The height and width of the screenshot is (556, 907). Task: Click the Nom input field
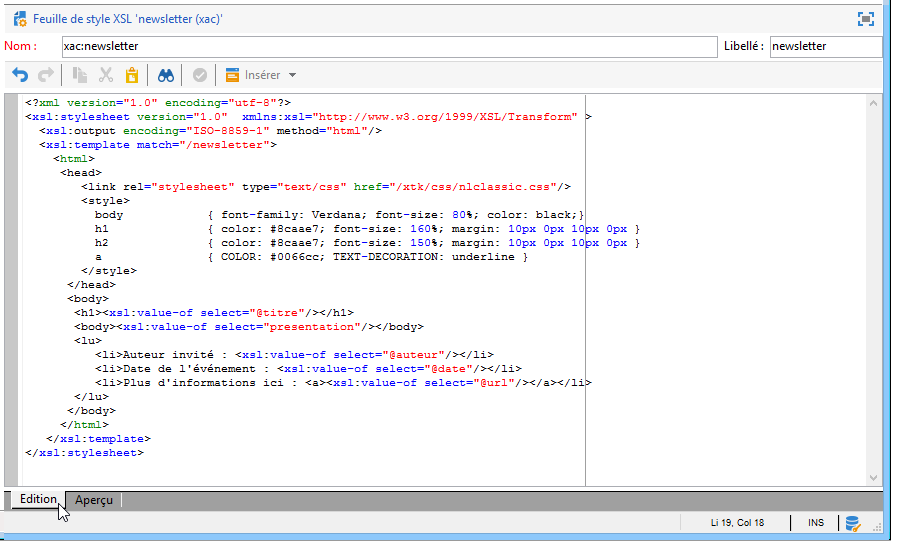point(389,46)
